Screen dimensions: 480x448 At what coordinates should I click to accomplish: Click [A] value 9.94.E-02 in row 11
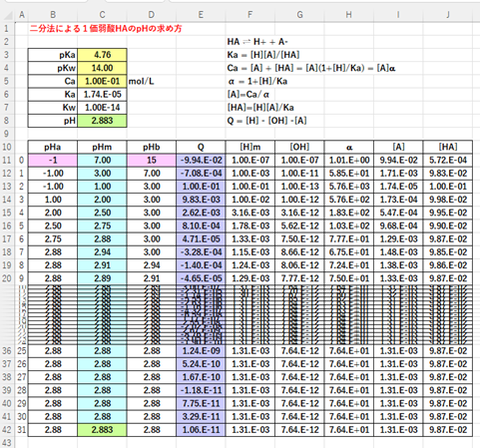pyautogui.click(x=398, y=160)
